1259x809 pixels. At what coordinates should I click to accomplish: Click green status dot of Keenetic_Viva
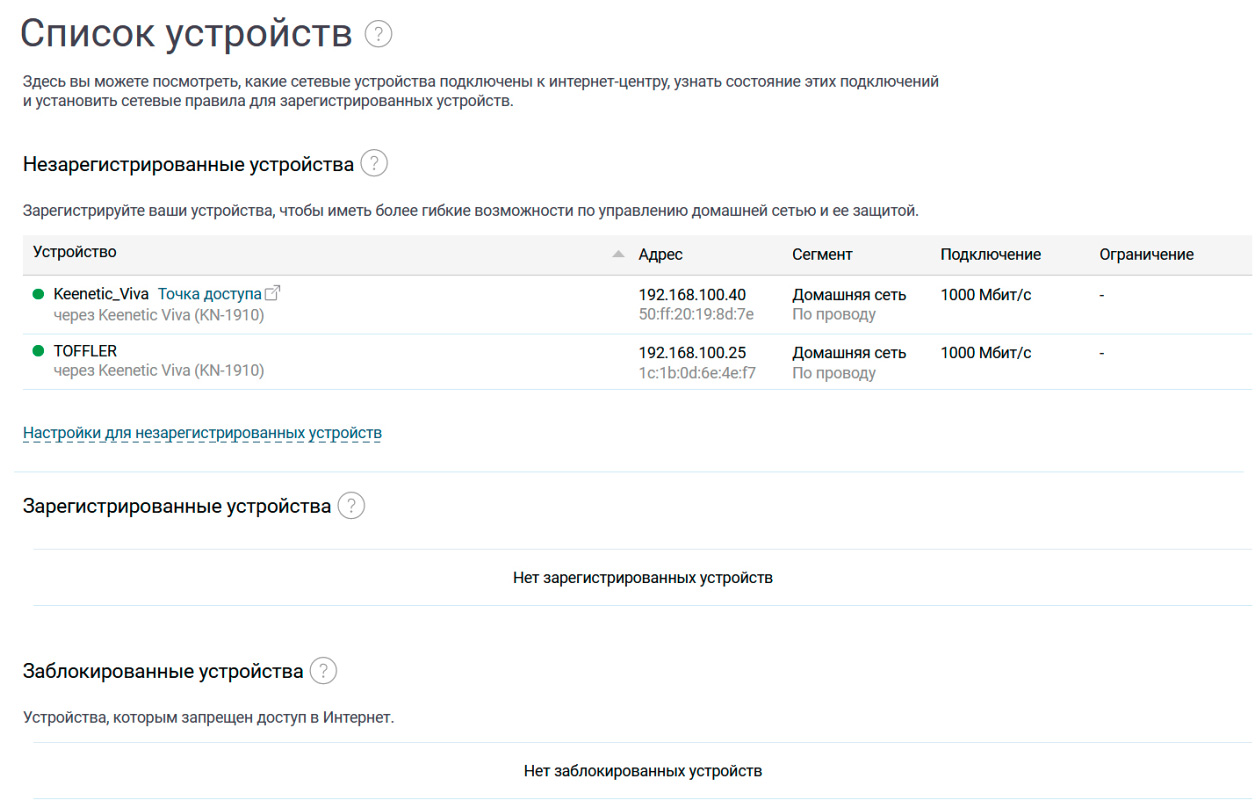(39, 294)
